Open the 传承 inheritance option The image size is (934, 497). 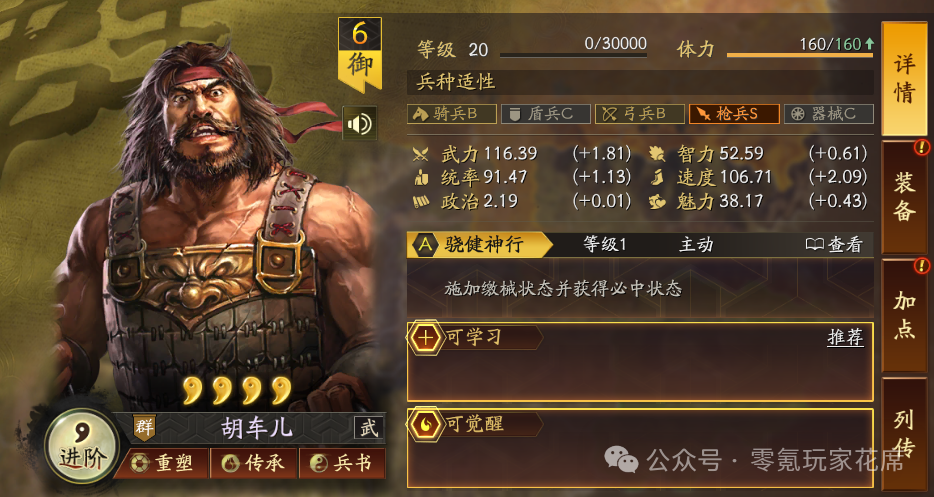click(x=253, y=463)
